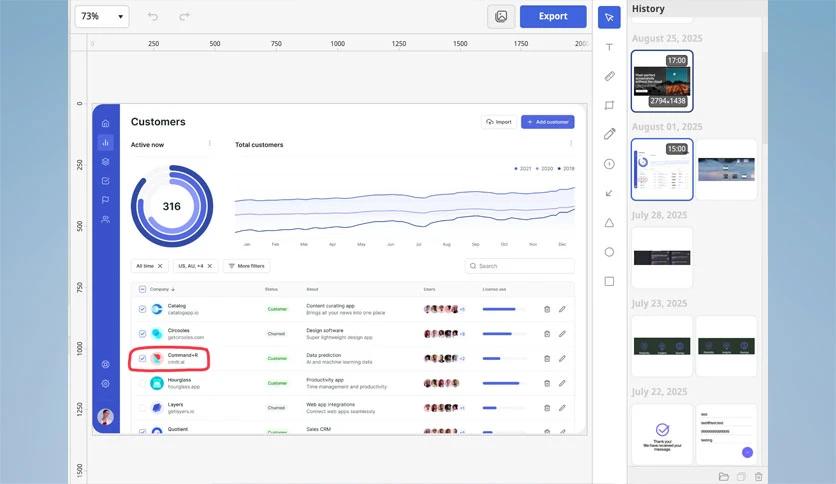
Task: Open folder icon in History footer
Action: coord(724,477)
